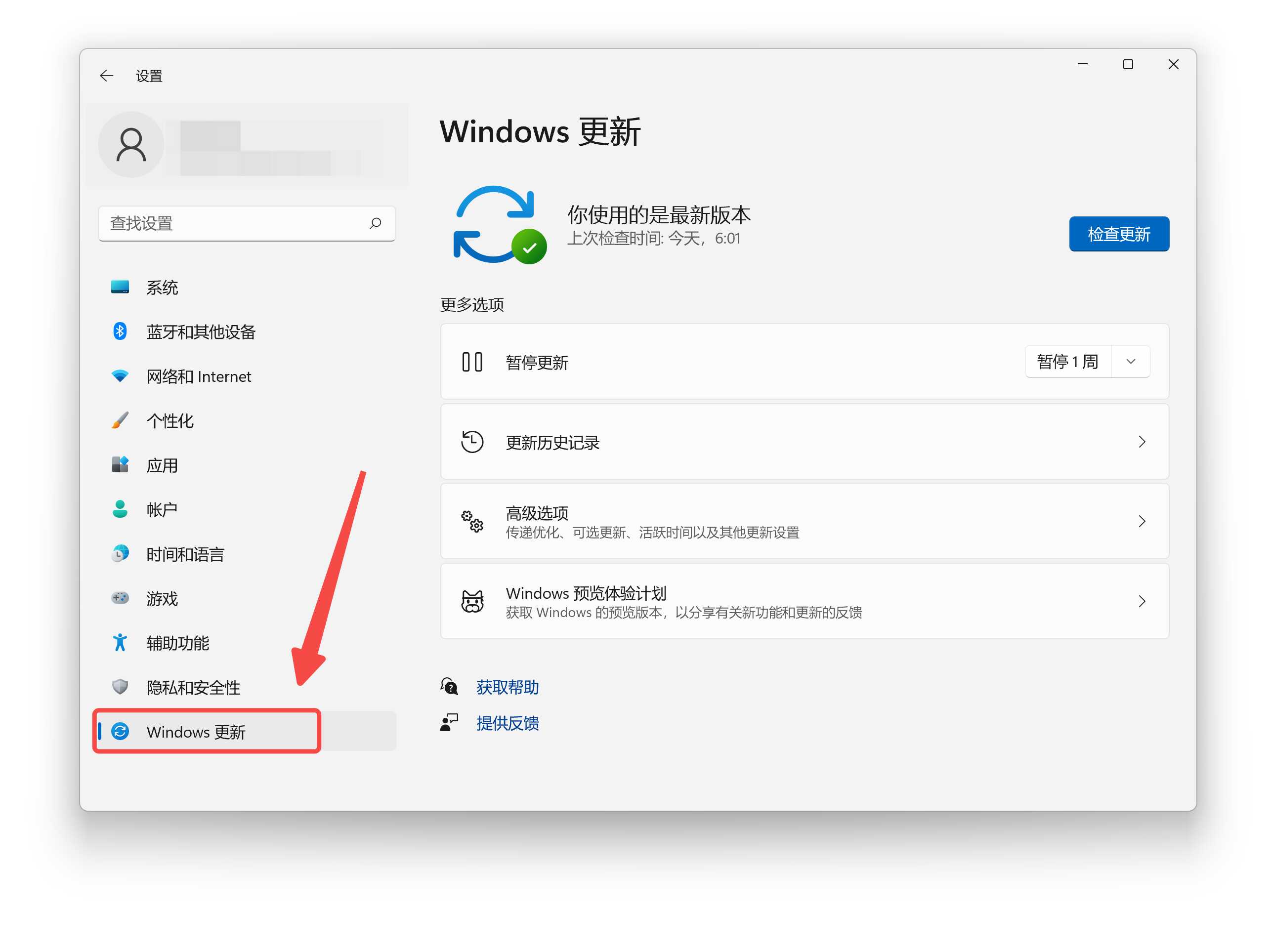1271x952 pixels.
Task: Click the 系统 monitor icon
Action: point(120,287)
